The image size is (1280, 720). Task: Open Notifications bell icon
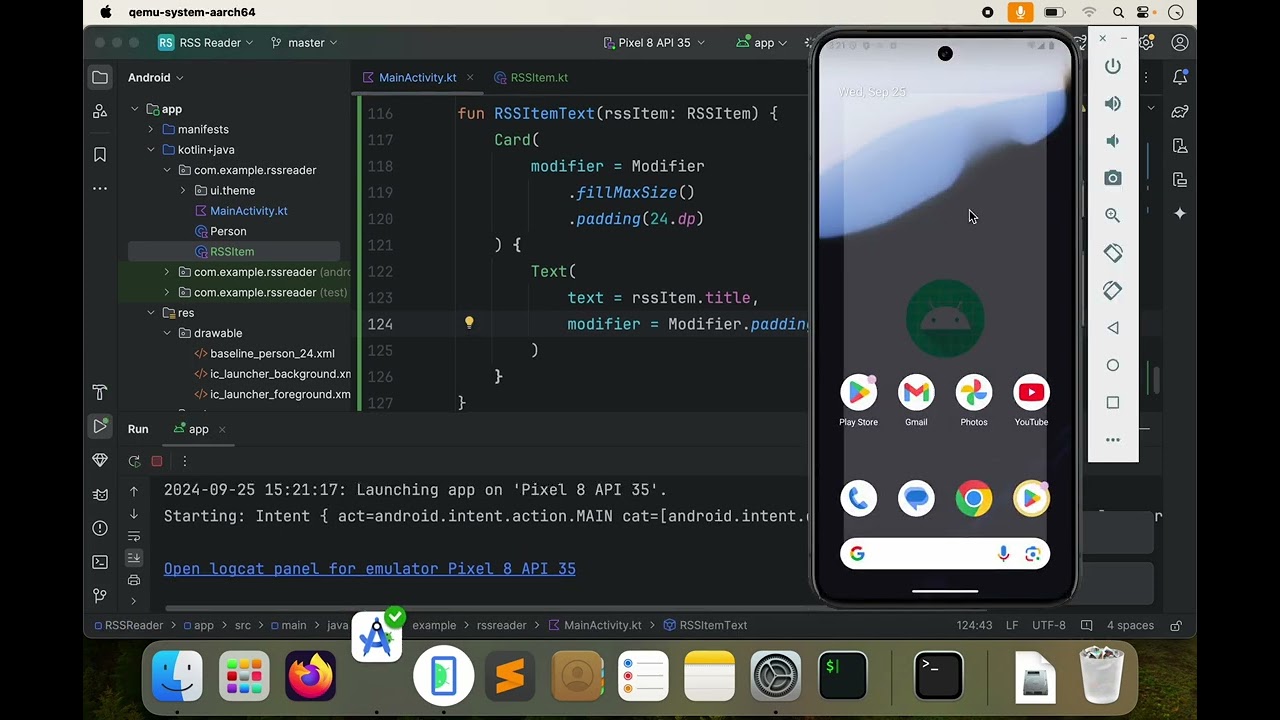pos(1180,77)
